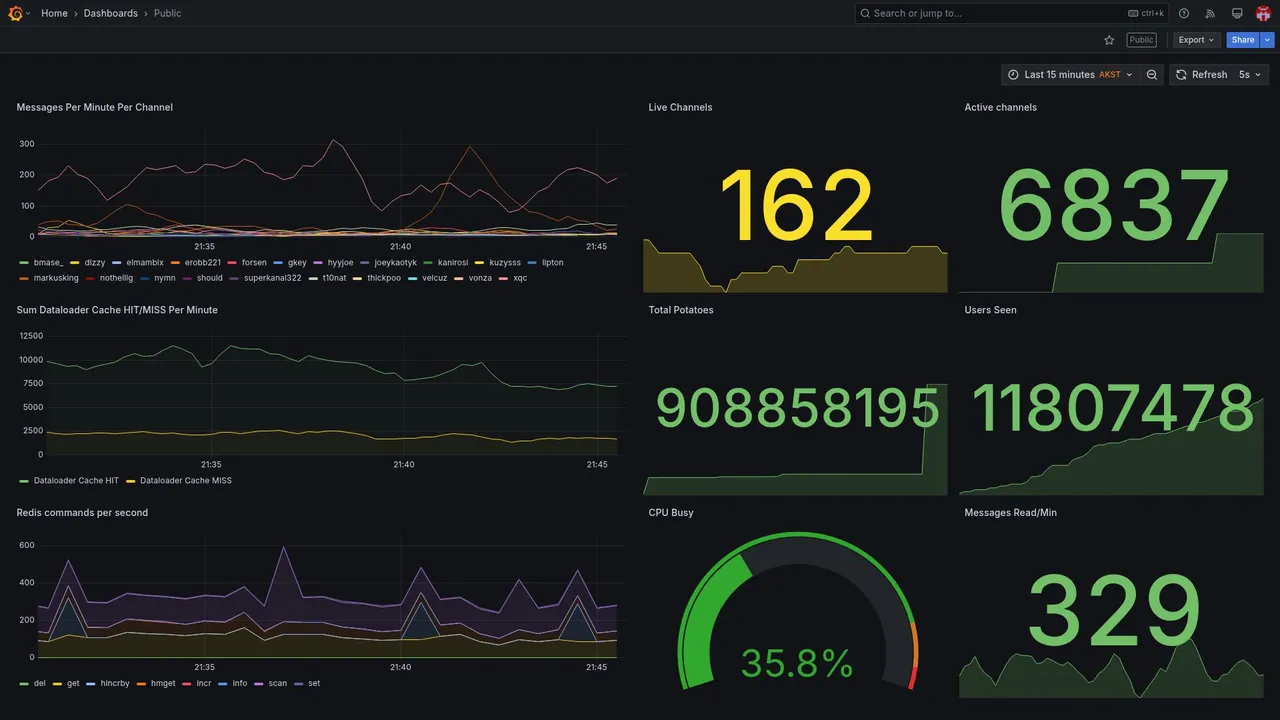The width and height of the screenshot is (1280, 720).
Task: Click Sum Dataloader Cache HIT/MISS panel title
Action: coord(117,310)
